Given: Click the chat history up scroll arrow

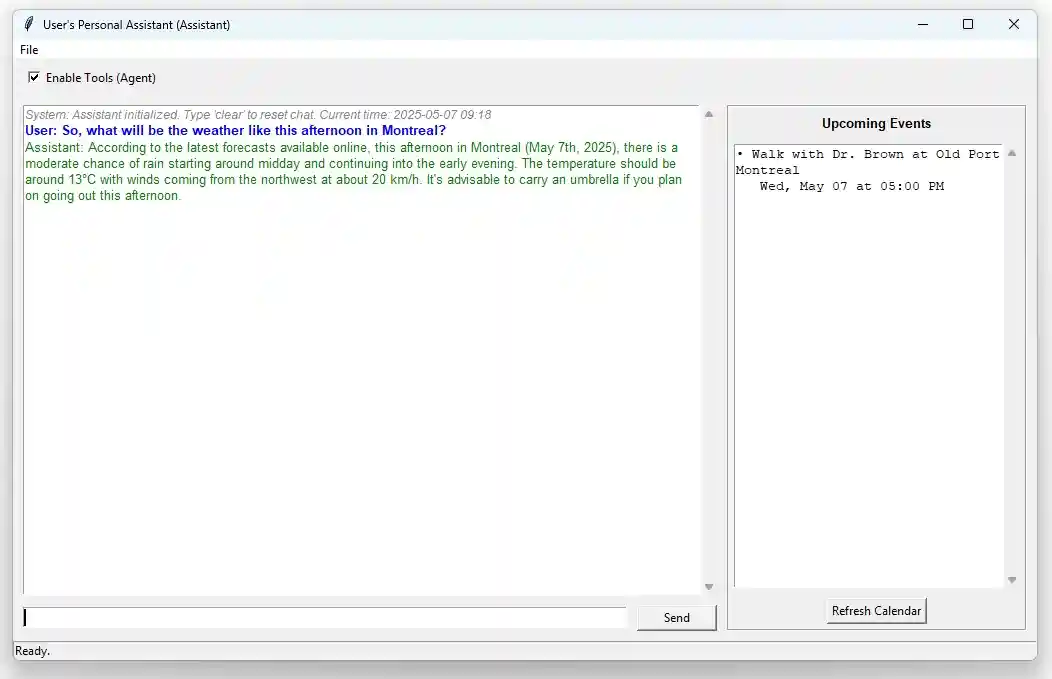Looking at the screenshot, I should point(709,112).
